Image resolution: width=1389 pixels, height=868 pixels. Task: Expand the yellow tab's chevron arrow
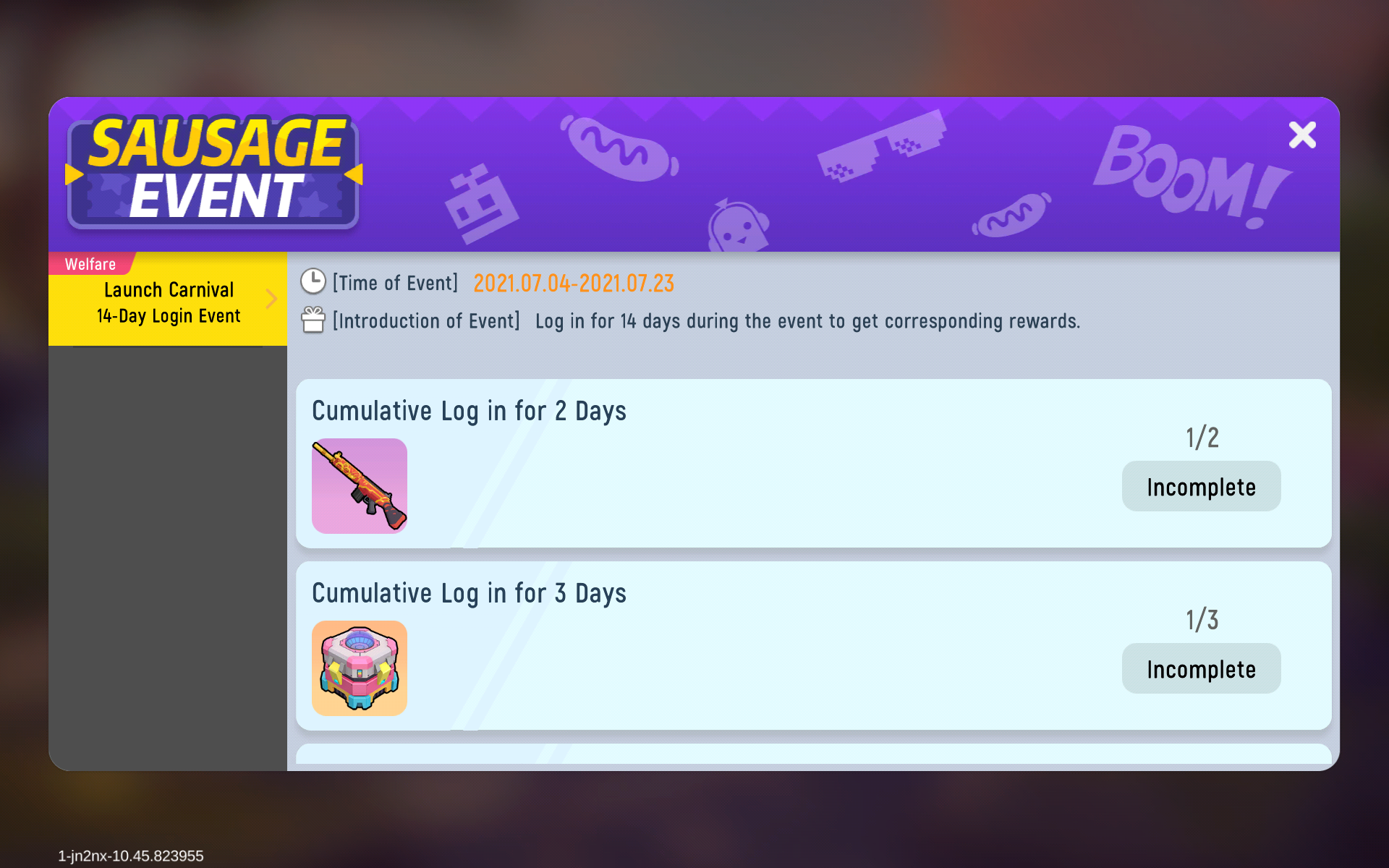pyautogui.click(x=271, y=299)
